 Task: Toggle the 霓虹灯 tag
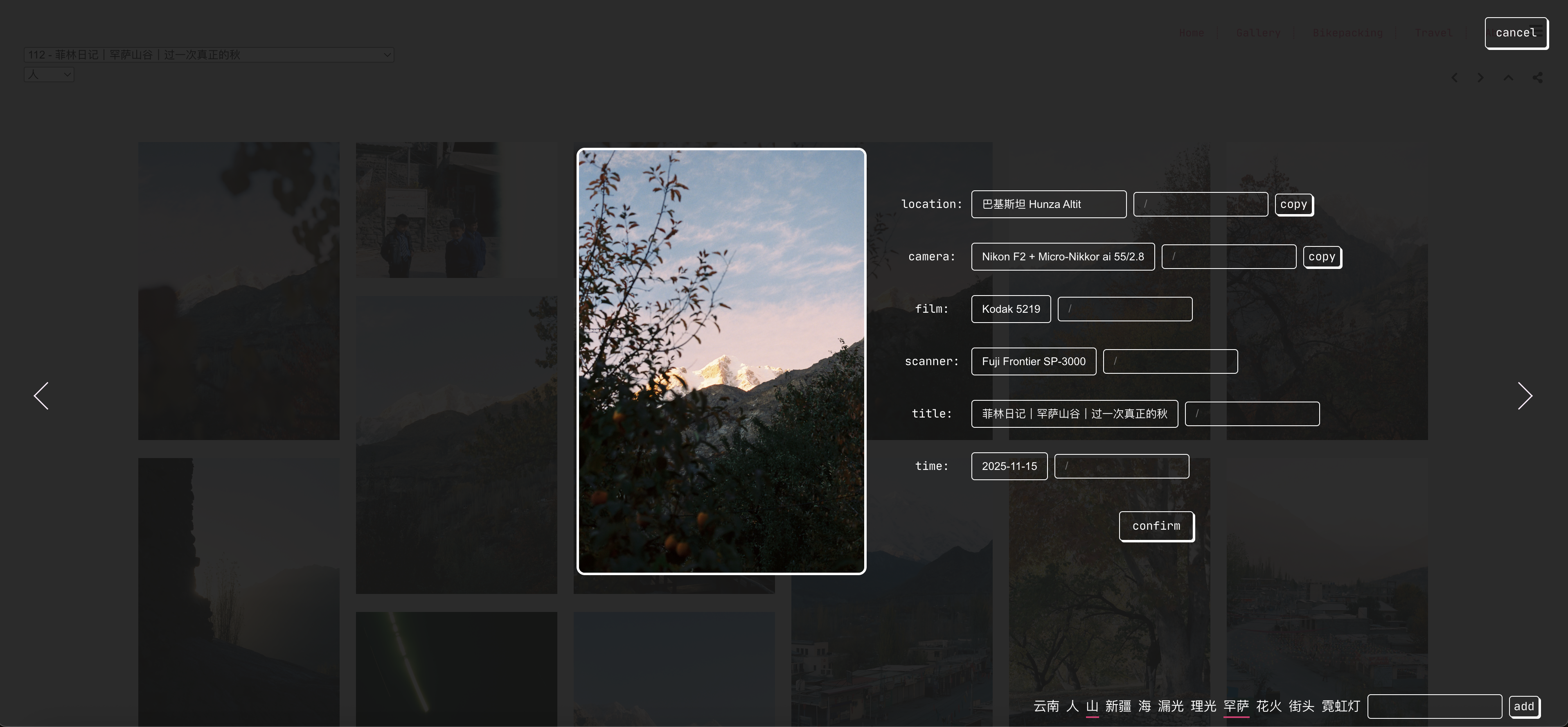[1340, 706]
